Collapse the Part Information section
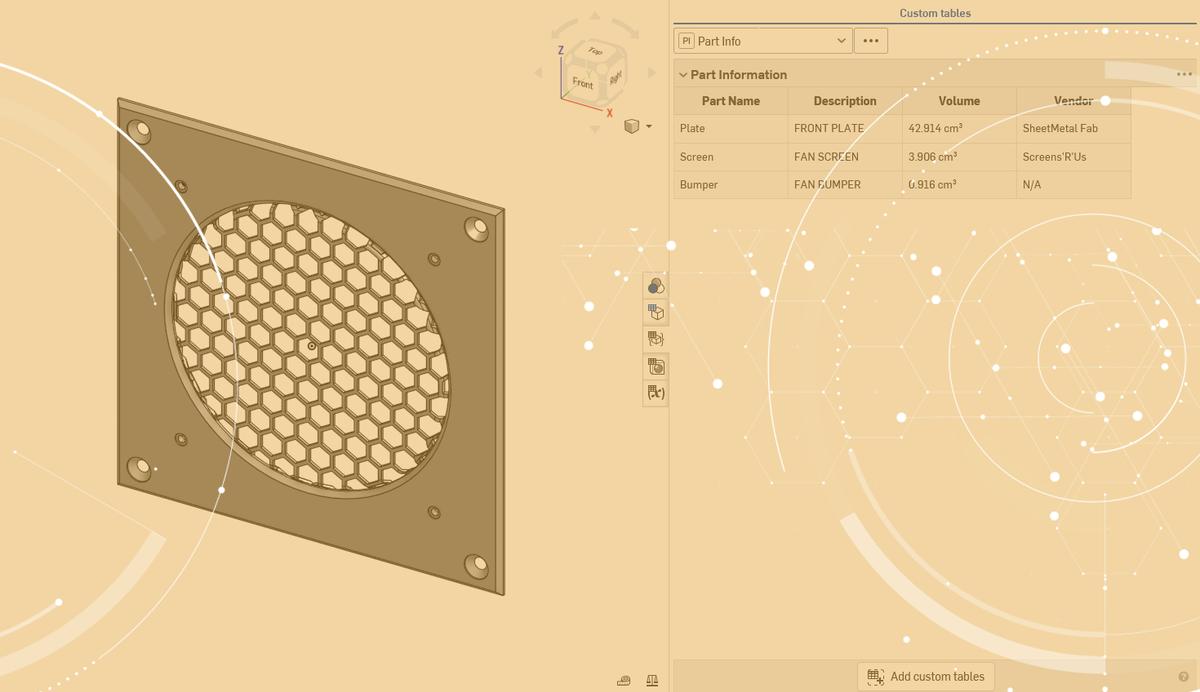The height and width of the screenshot is (692, 1200). click(682, 74)
